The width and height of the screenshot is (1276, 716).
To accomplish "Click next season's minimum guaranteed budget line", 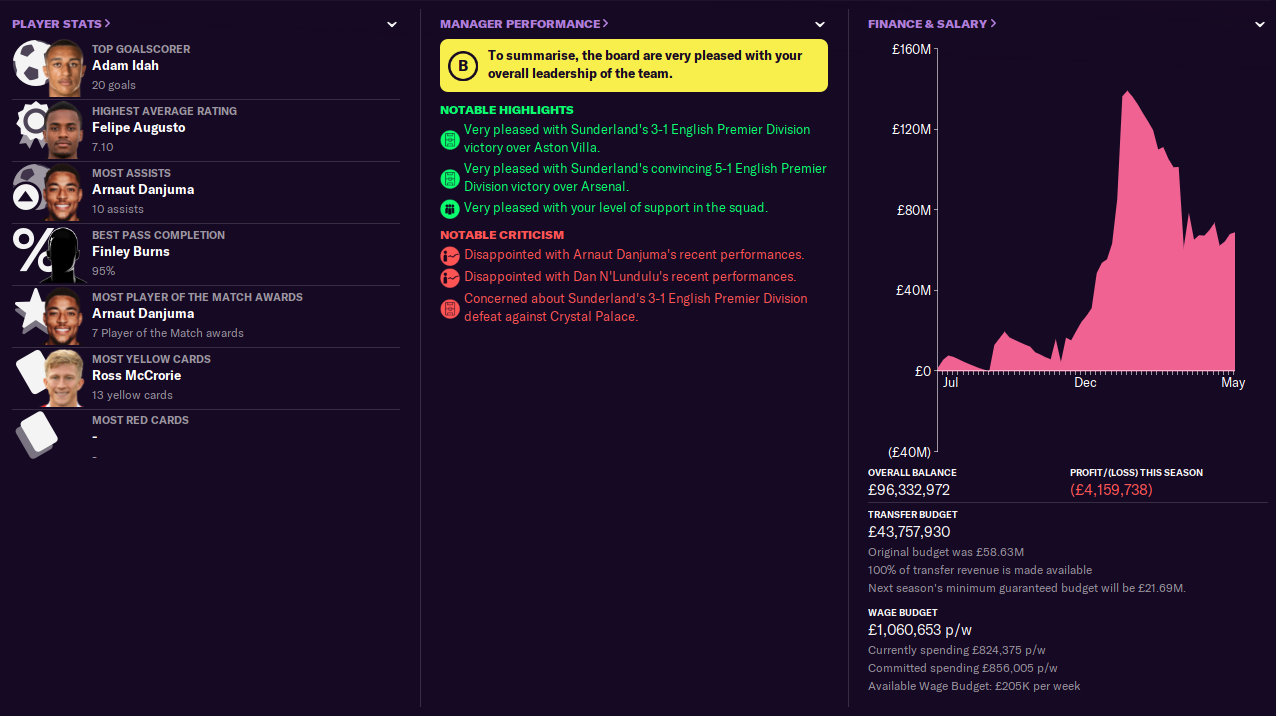I will (x=1027, y=588).
